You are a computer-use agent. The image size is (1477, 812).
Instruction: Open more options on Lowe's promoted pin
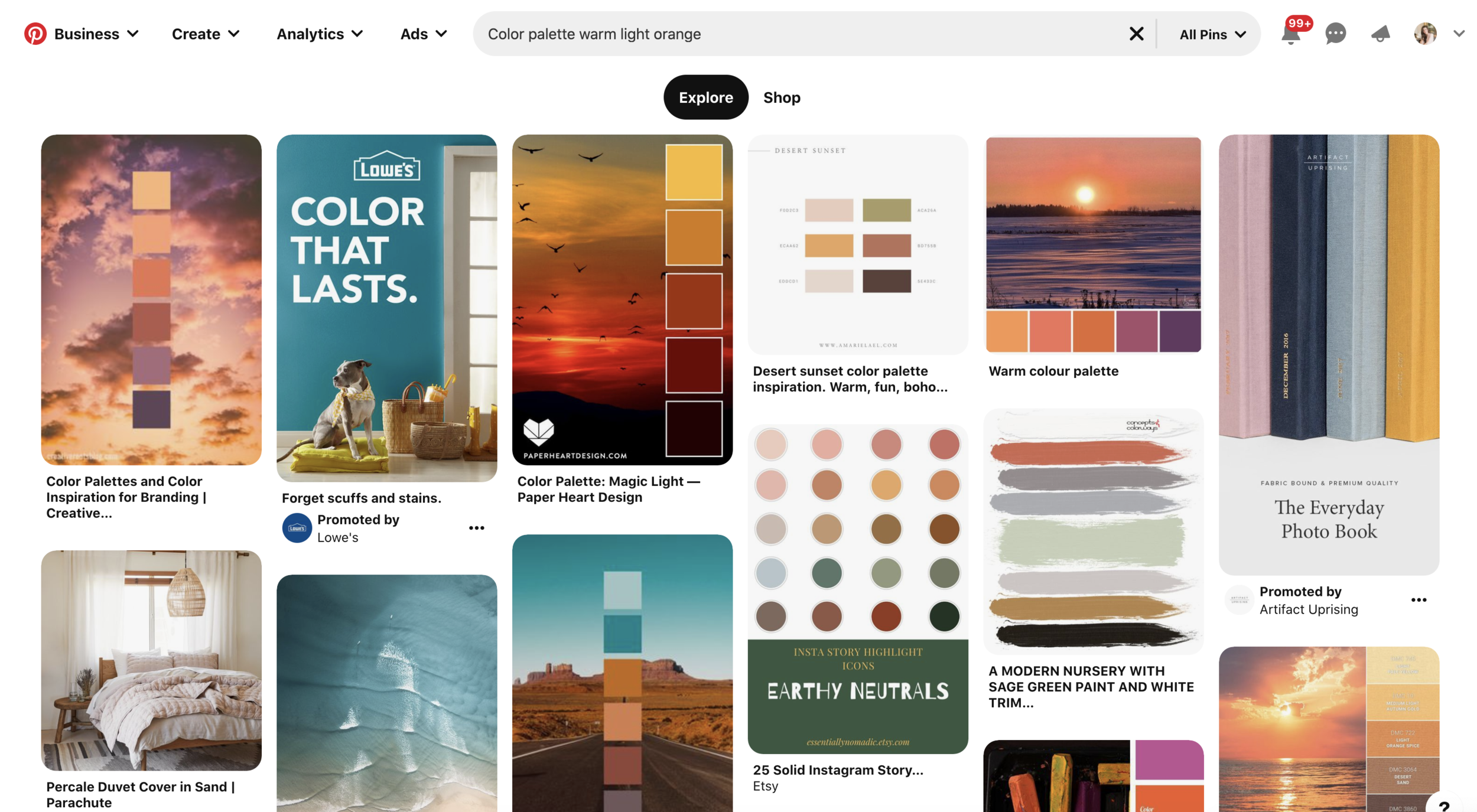pos(476,528)
